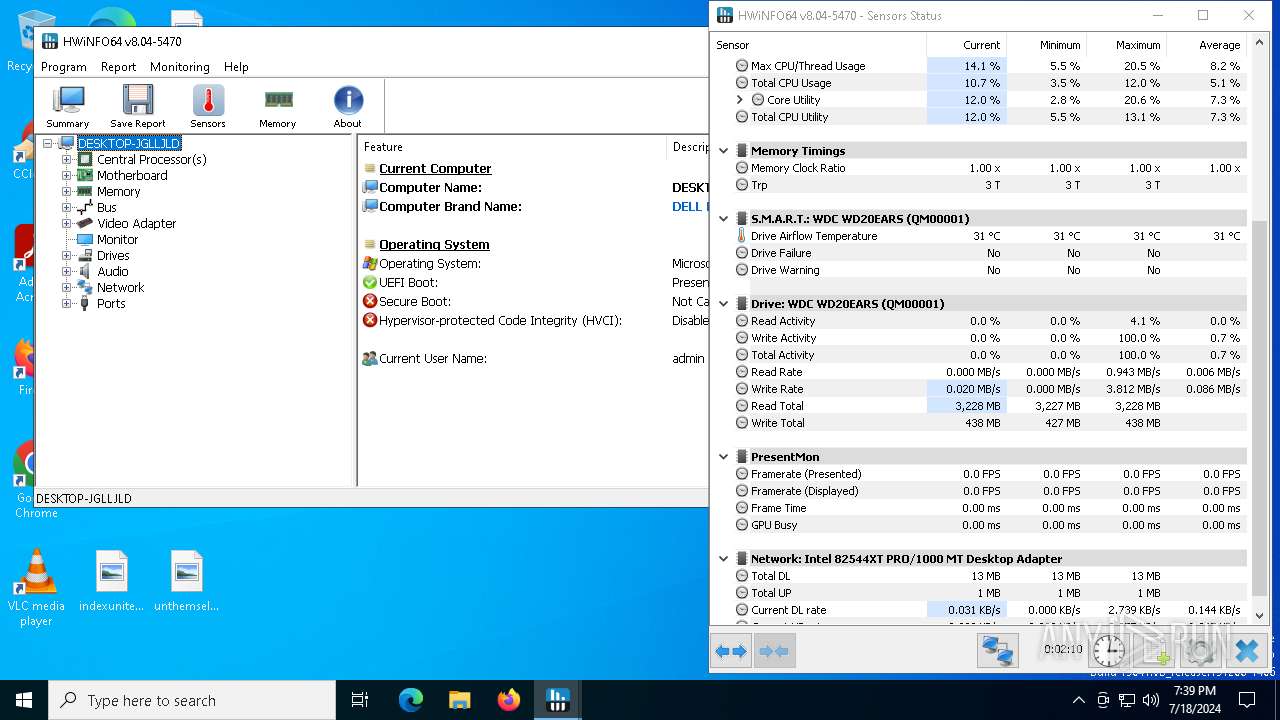Open the Summary toolbar button
The height and width of the screenshot is (720, 1280).
tap(68, 106)
